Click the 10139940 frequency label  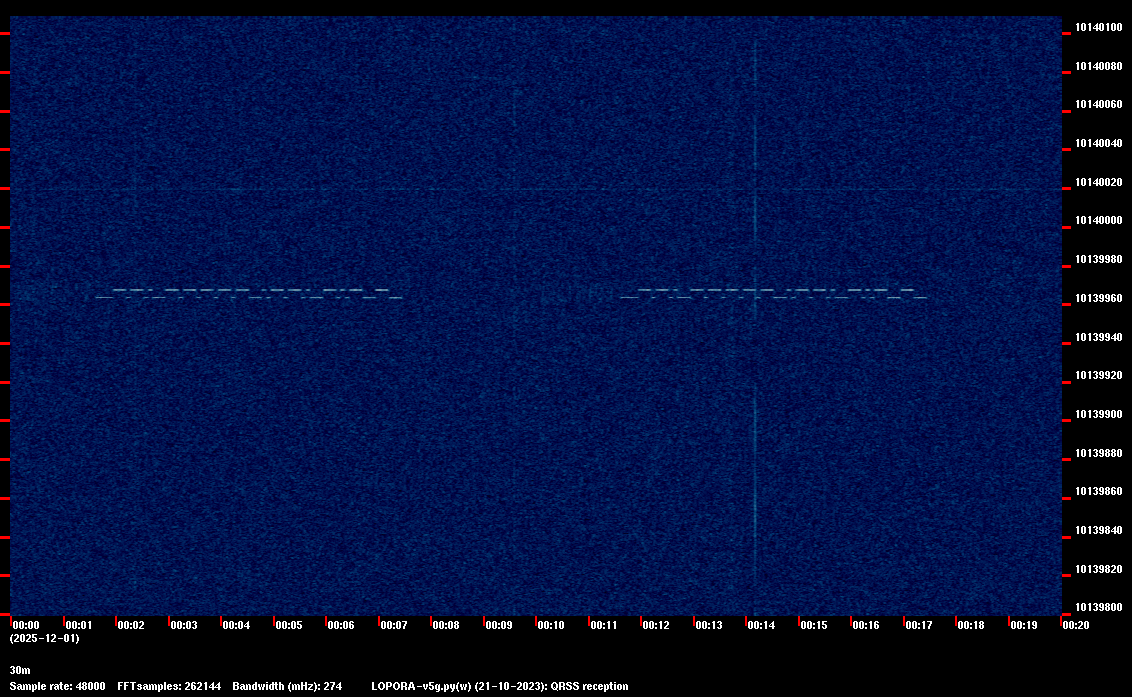(1099, 337)
